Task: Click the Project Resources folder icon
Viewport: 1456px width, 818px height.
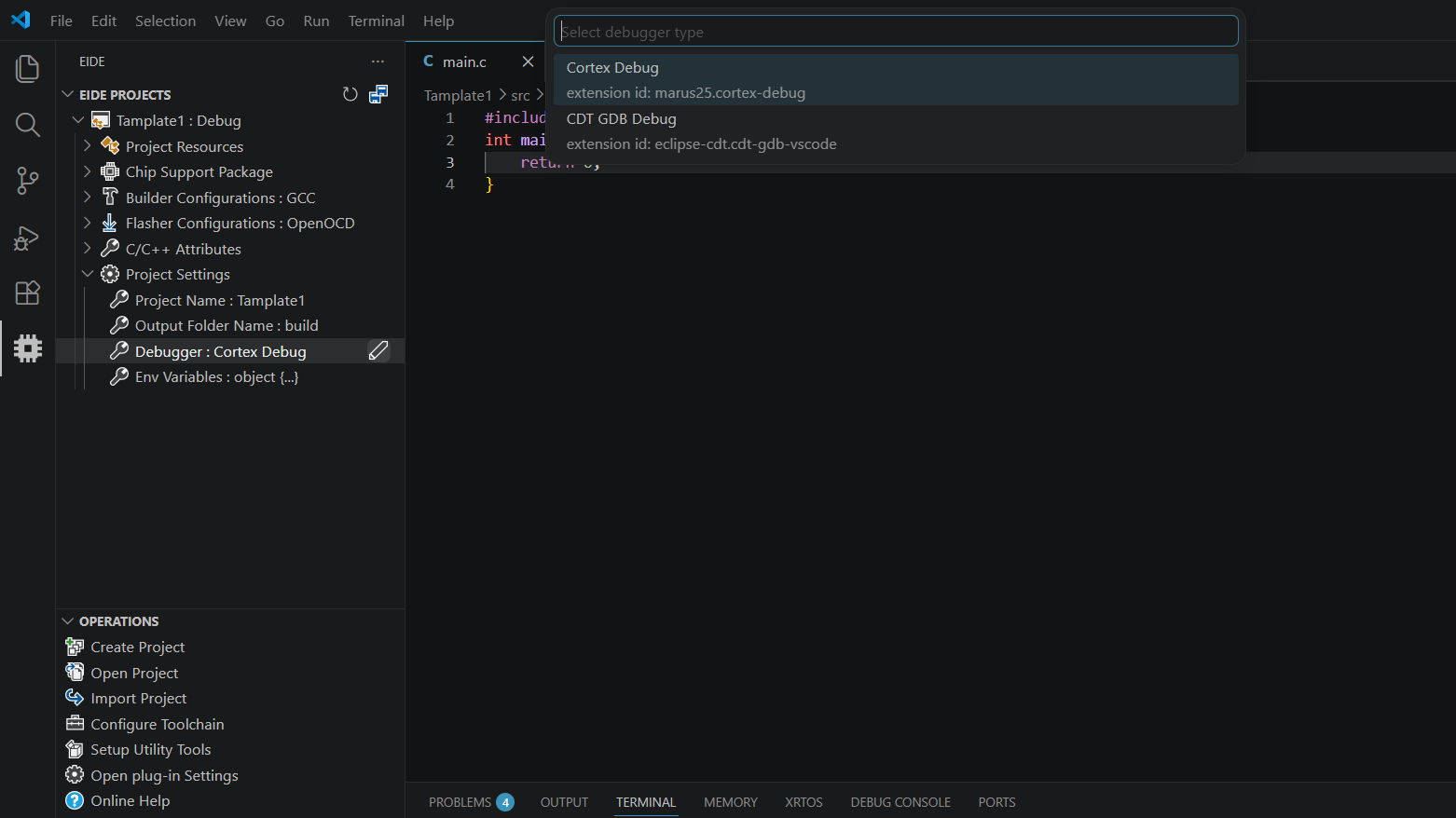Action: click(110, 146)
